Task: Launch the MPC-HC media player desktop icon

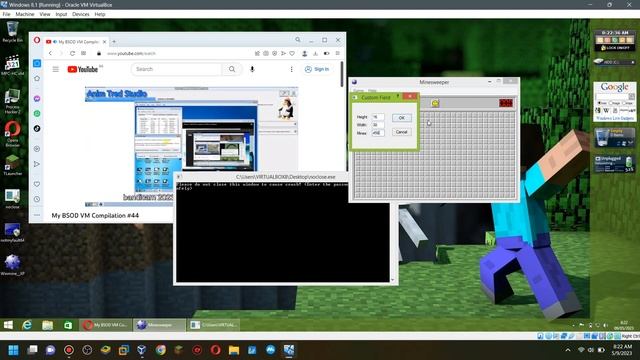Action: (12, 65)
